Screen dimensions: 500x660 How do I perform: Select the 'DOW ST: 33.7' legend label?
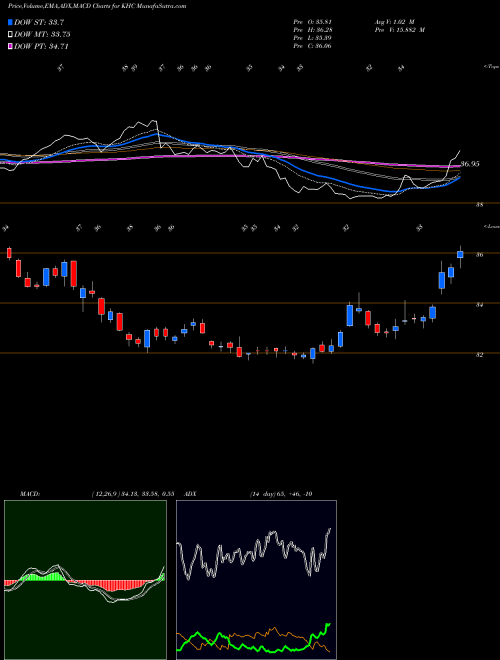point(39,22)
